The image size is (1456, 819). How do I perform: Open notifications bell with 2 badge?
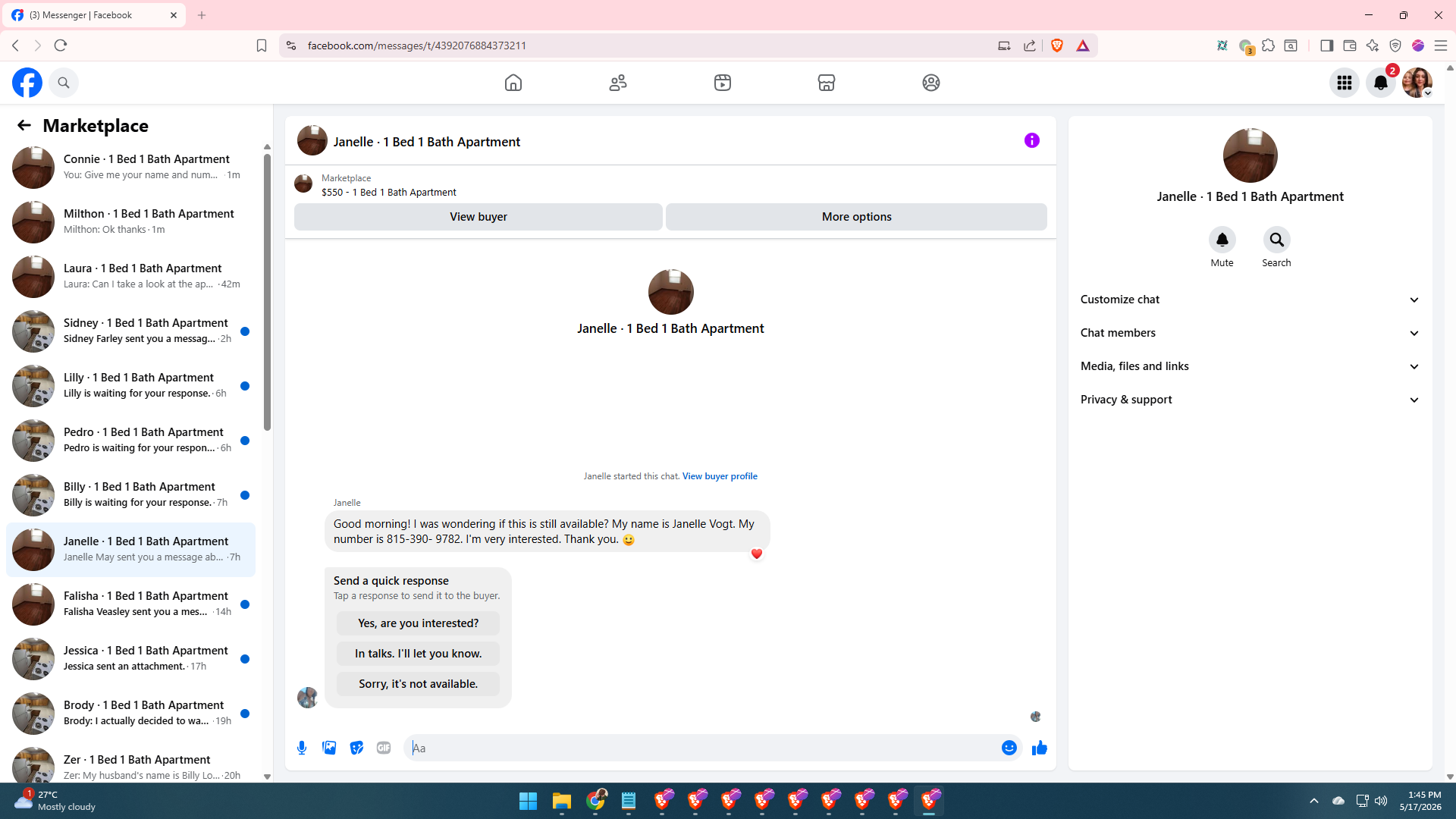(1381, 83)
